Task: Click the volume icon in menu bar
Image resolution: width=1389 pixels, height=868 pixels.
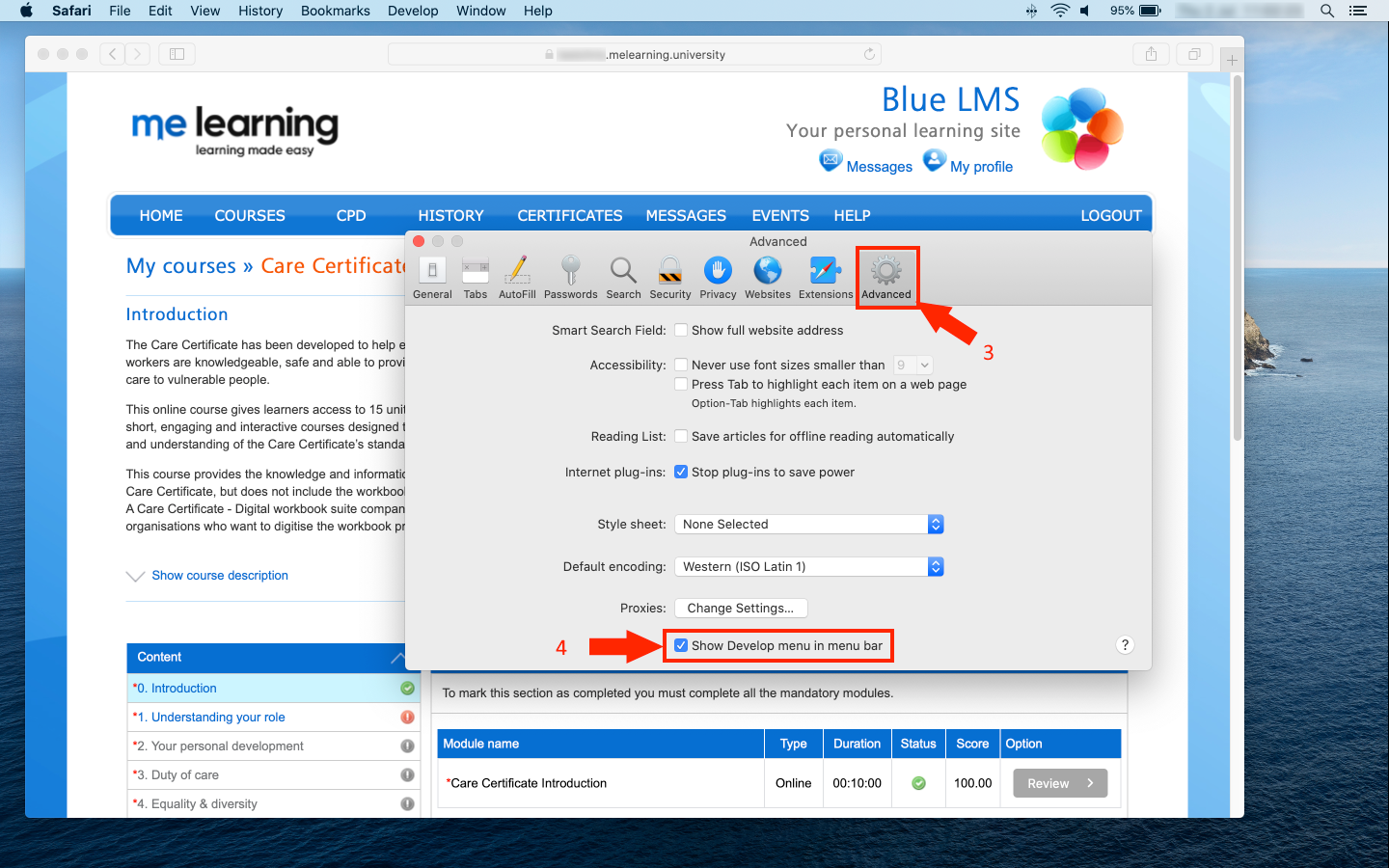Action: (x=1086, y=11)
